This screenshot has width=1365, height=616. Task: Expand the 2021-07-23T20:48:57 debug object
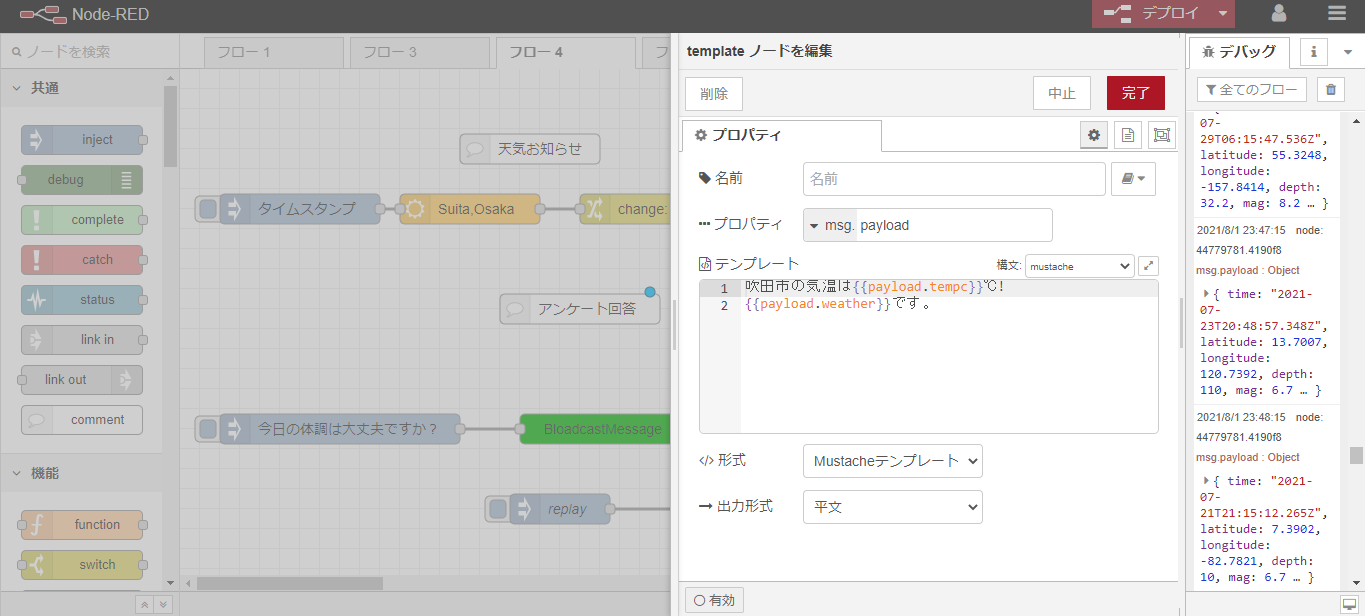coord(1205,294)
